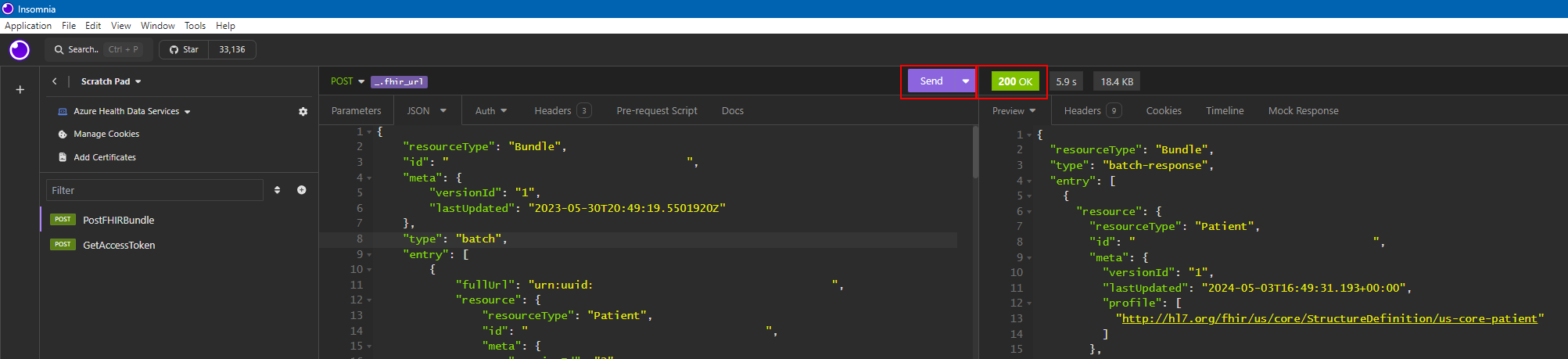The image size is (1568, 359).
Task: Click the Insomnia logo home icon
Action: (x=20, y=50)
